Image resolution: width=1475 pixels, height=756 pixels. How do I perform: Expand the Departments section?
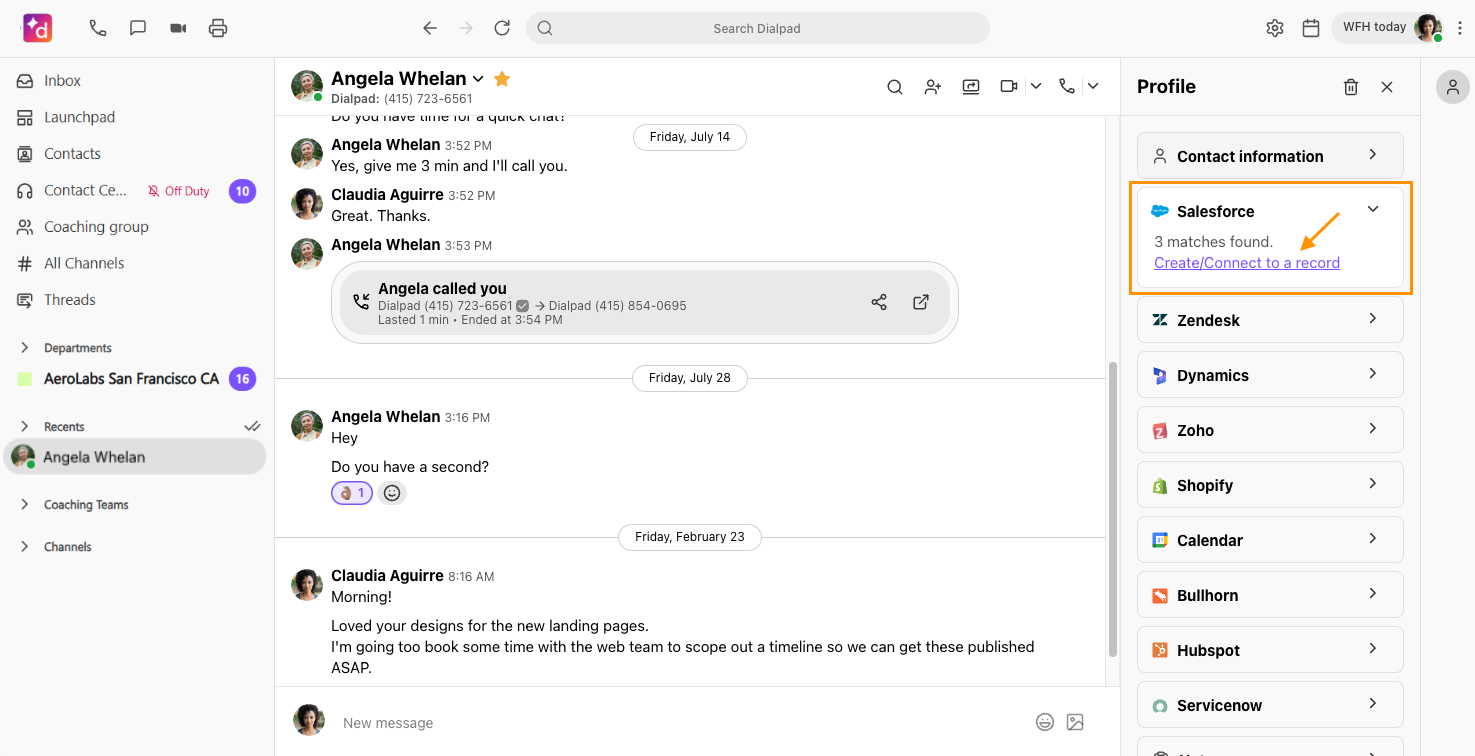[x=25, y=348]
